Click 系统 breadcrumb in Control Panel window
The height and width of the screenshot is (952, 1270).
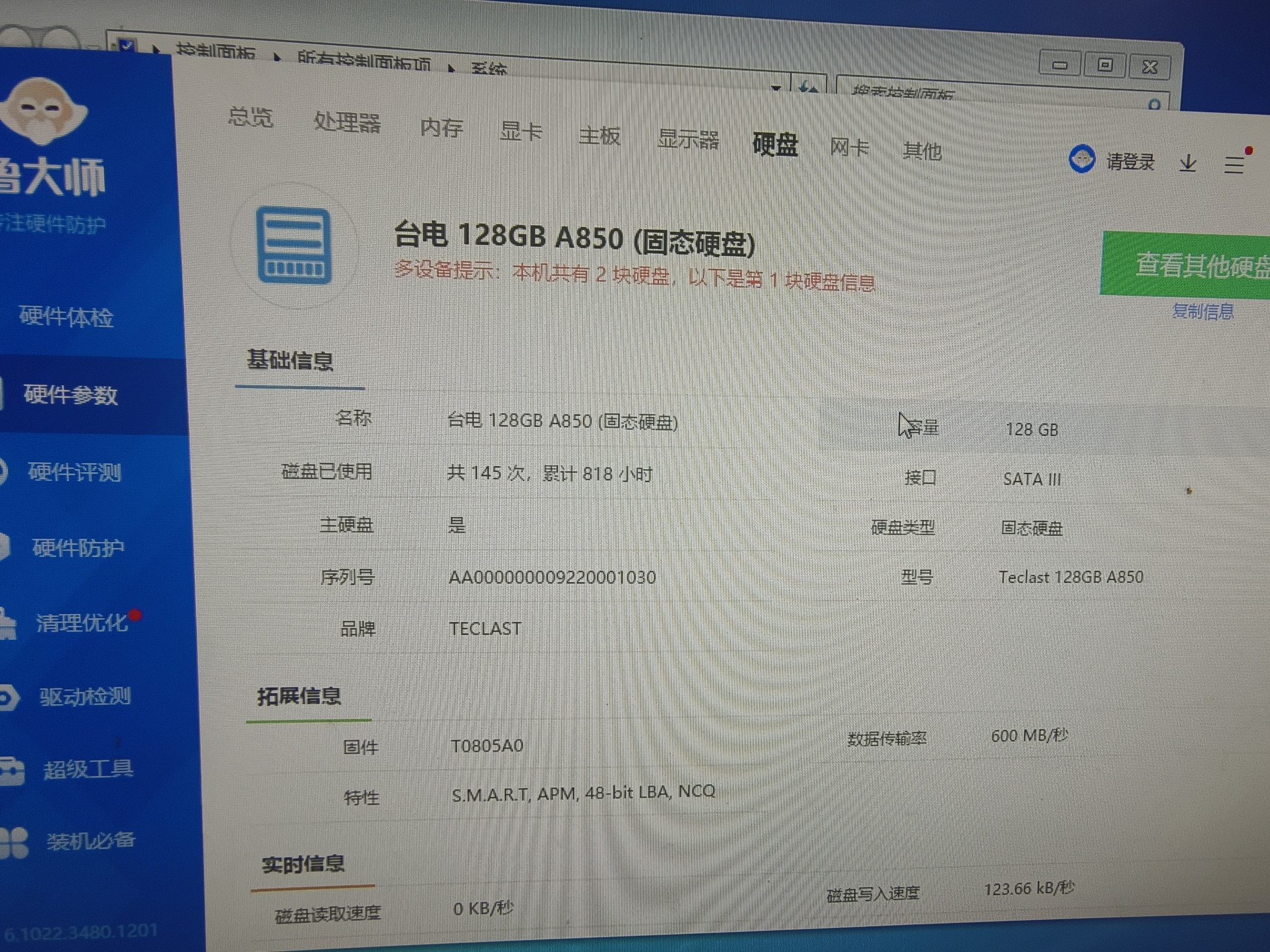(x=489, y=68)
